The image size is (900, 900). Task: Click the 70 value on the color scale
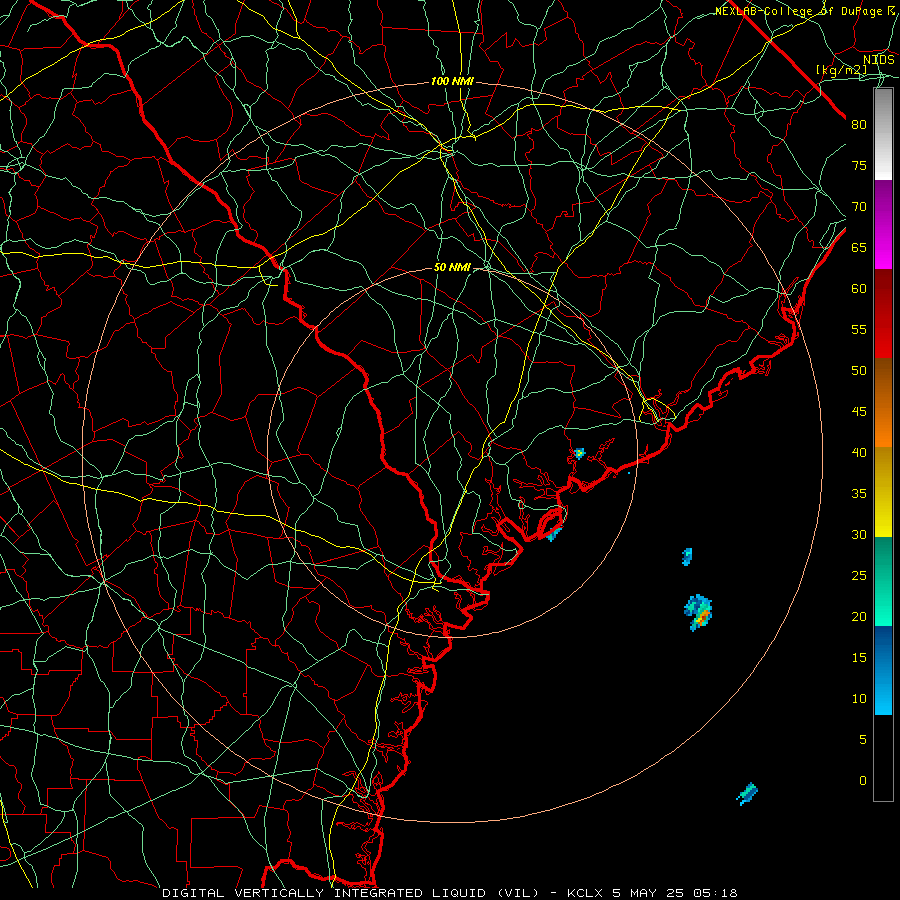[x=859, y=207]
